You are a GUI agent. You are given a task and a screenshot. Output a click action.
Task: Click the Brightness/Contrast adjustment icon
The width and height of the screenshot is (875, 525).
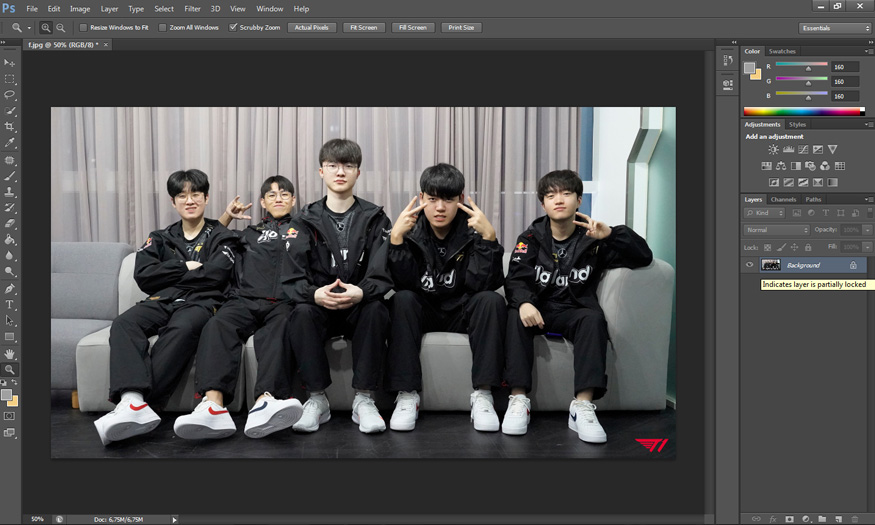tap(773, 149)
